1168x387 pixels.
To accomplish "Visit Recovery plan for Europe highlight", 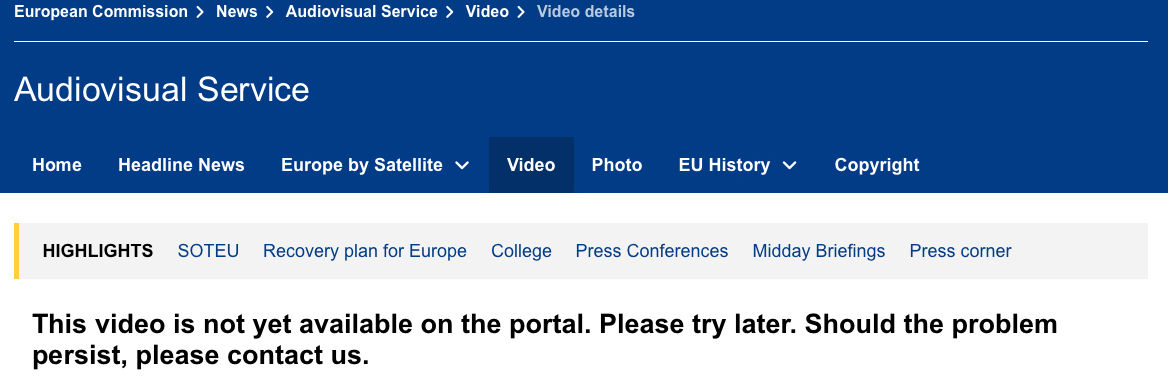I will (364, 252).
